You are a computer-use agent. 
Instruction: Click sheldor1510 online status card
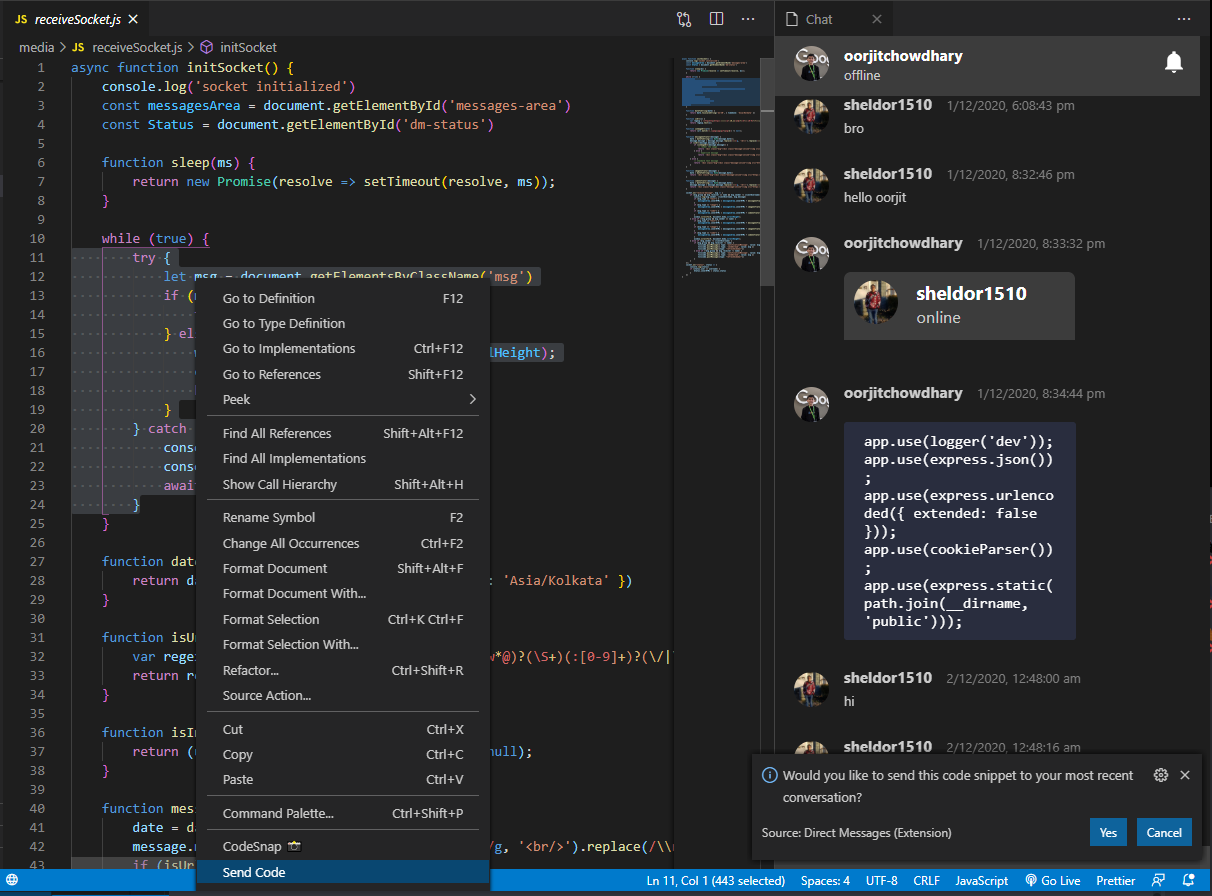[x=959, y=305]
